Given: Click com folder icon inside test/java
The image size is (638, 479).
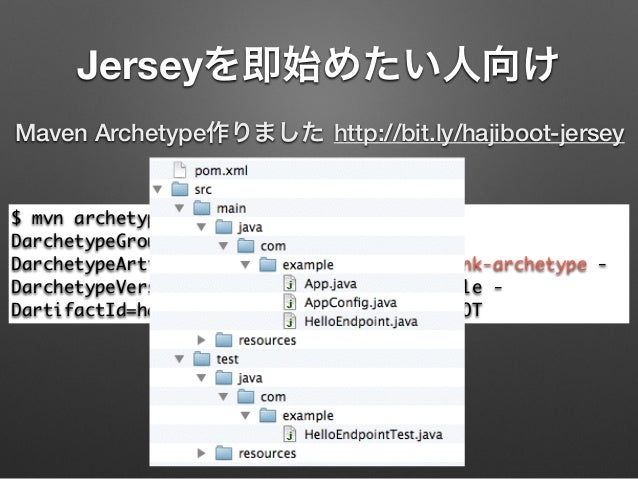Looking at the screenshot, I should pyautogui.click(x=246, y=396).
